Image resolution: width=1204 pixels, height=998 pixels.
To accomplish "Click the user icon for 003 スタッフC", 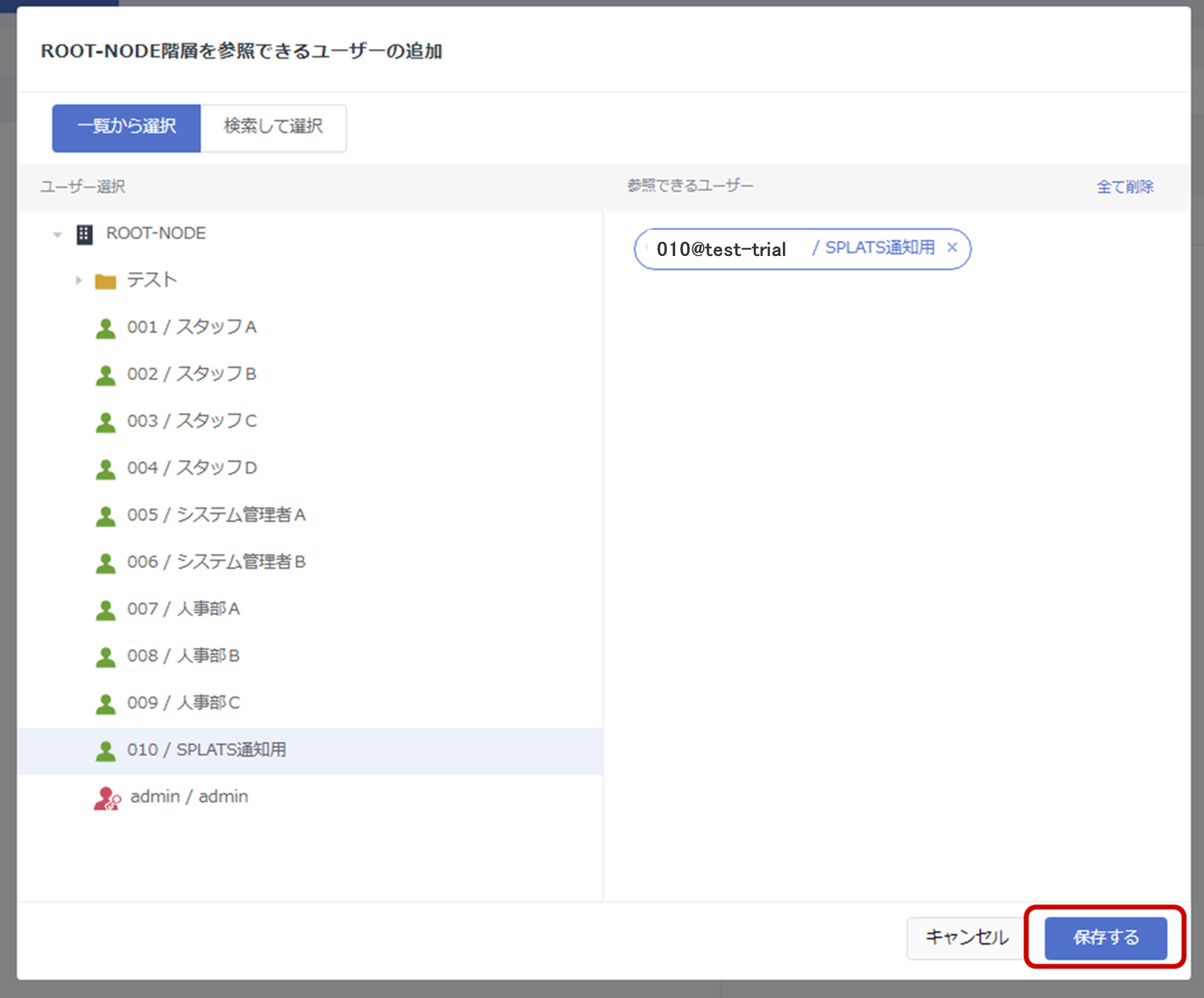I will pos(105,422).
